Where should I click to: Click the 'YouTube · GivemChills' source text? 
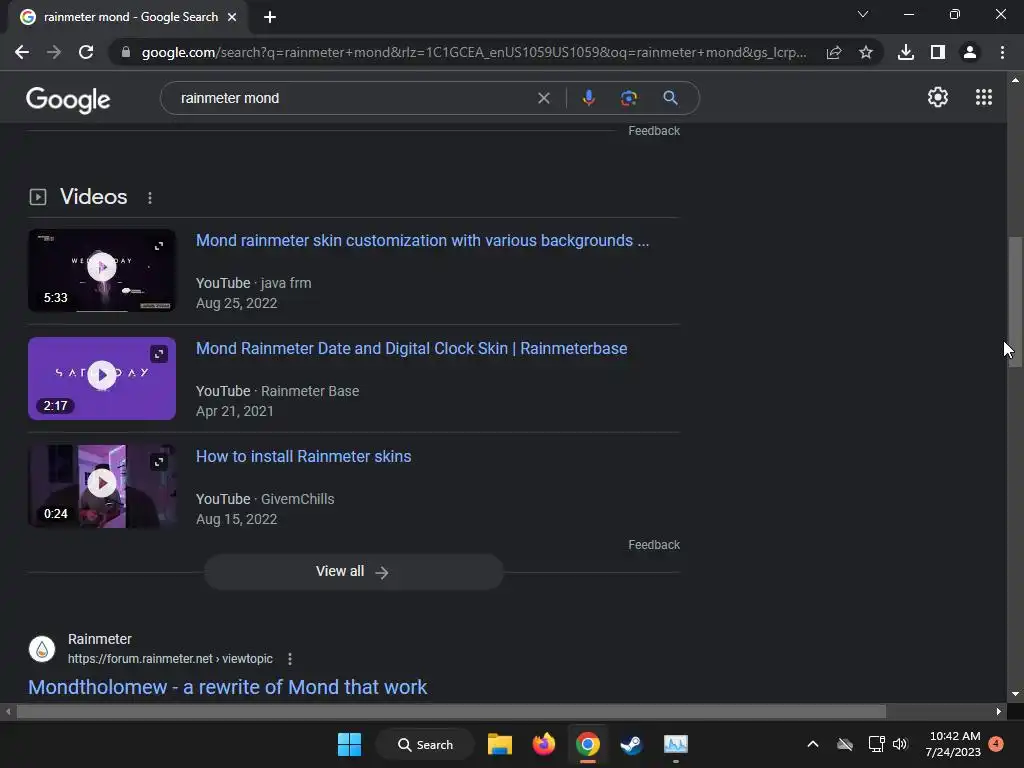[265, 499]
